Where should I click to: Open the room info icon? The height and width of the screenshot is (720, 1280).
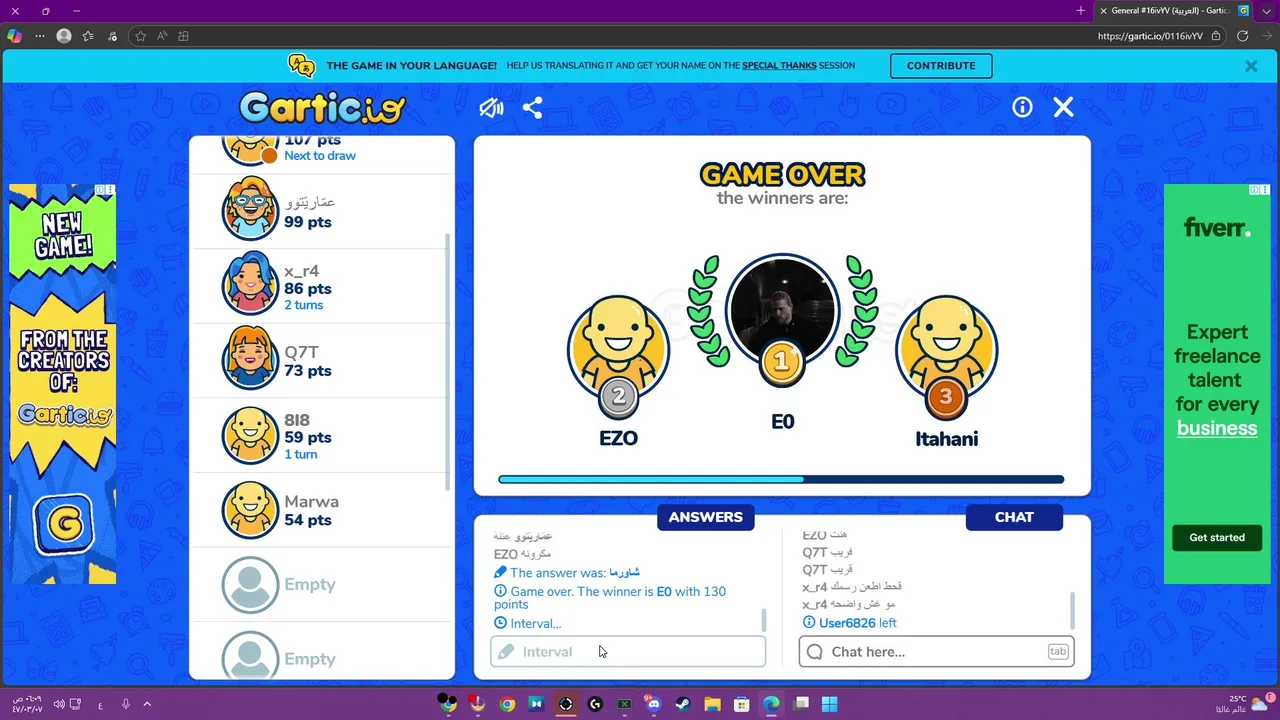pyautogui.click(x=1022, y=107)
